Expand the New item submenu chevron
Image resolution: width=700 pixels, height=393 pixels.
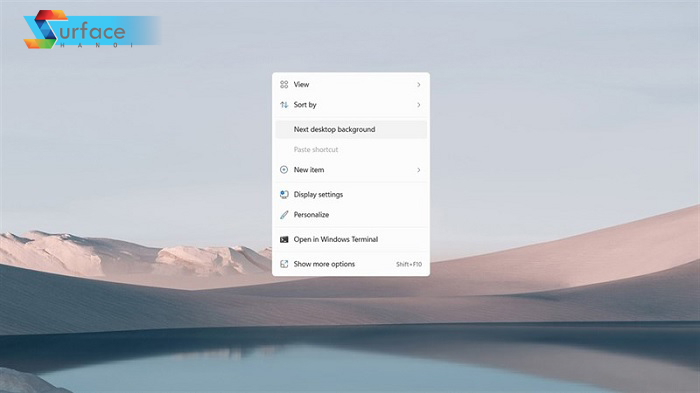(x=418, y=170)
